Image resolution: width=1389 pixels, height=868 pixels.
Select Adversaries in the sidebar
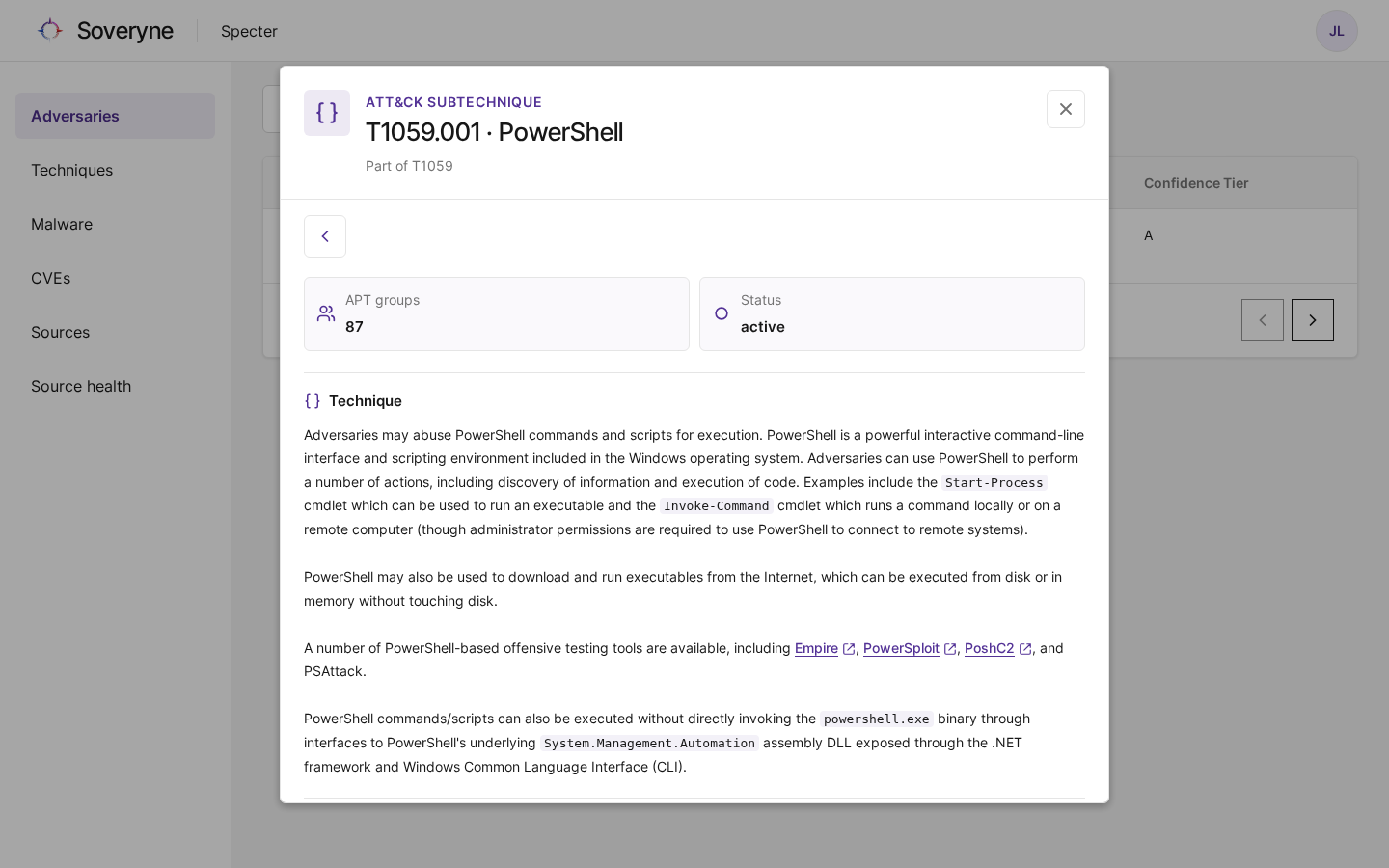115,116
